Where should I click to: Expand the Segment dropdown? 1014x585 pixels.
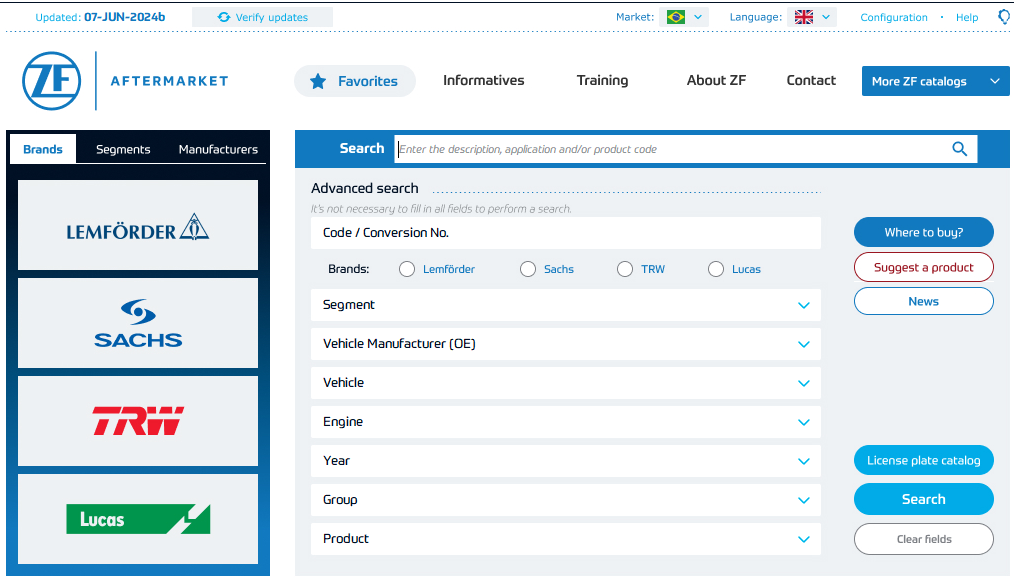[x=566, y=305]
